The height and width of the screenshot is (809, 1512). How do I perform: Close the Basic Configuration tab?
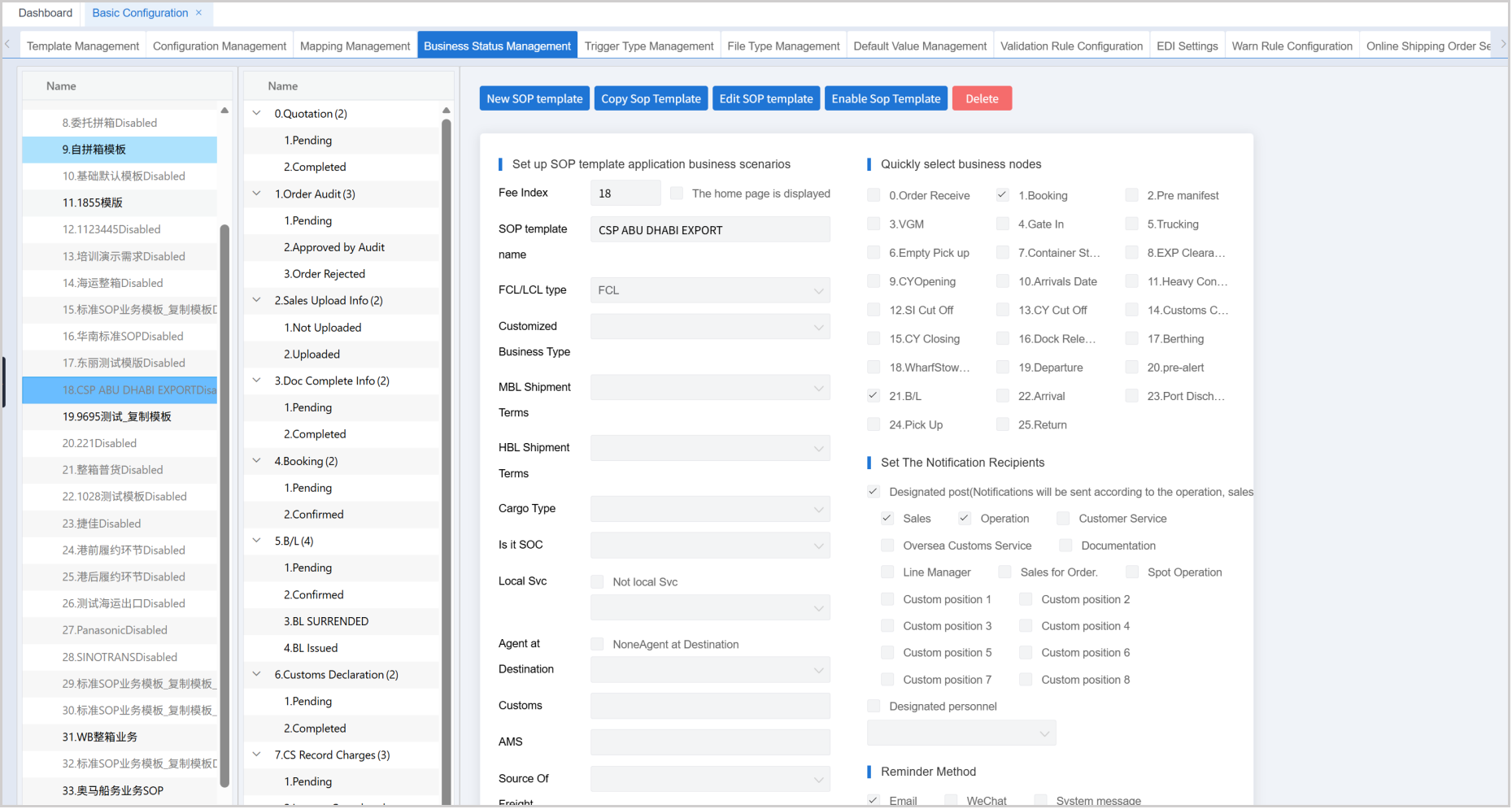coord(198,13)
